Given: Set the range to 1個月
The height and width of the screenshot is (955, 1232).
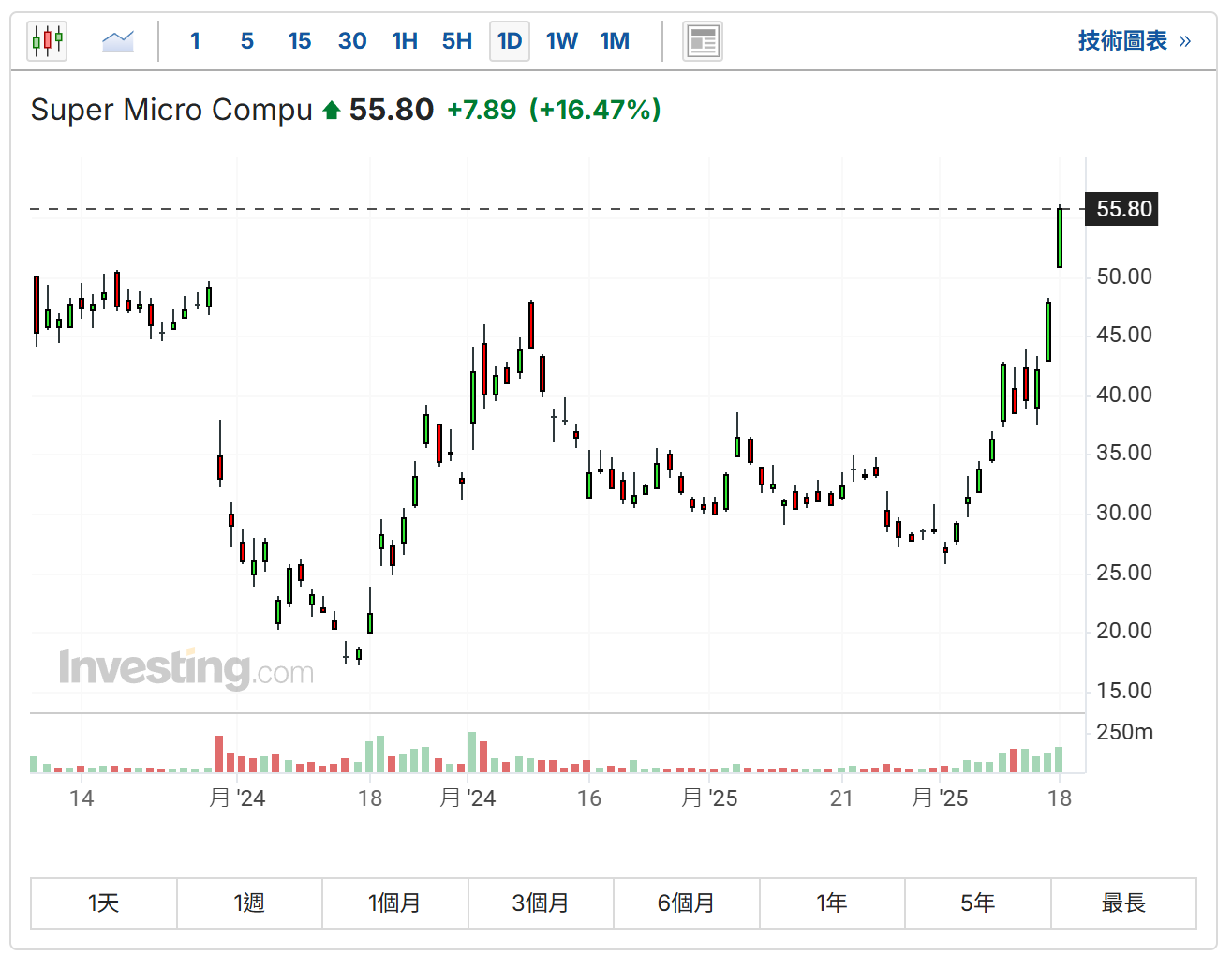Looking at the screenshot, I should 395,903.
